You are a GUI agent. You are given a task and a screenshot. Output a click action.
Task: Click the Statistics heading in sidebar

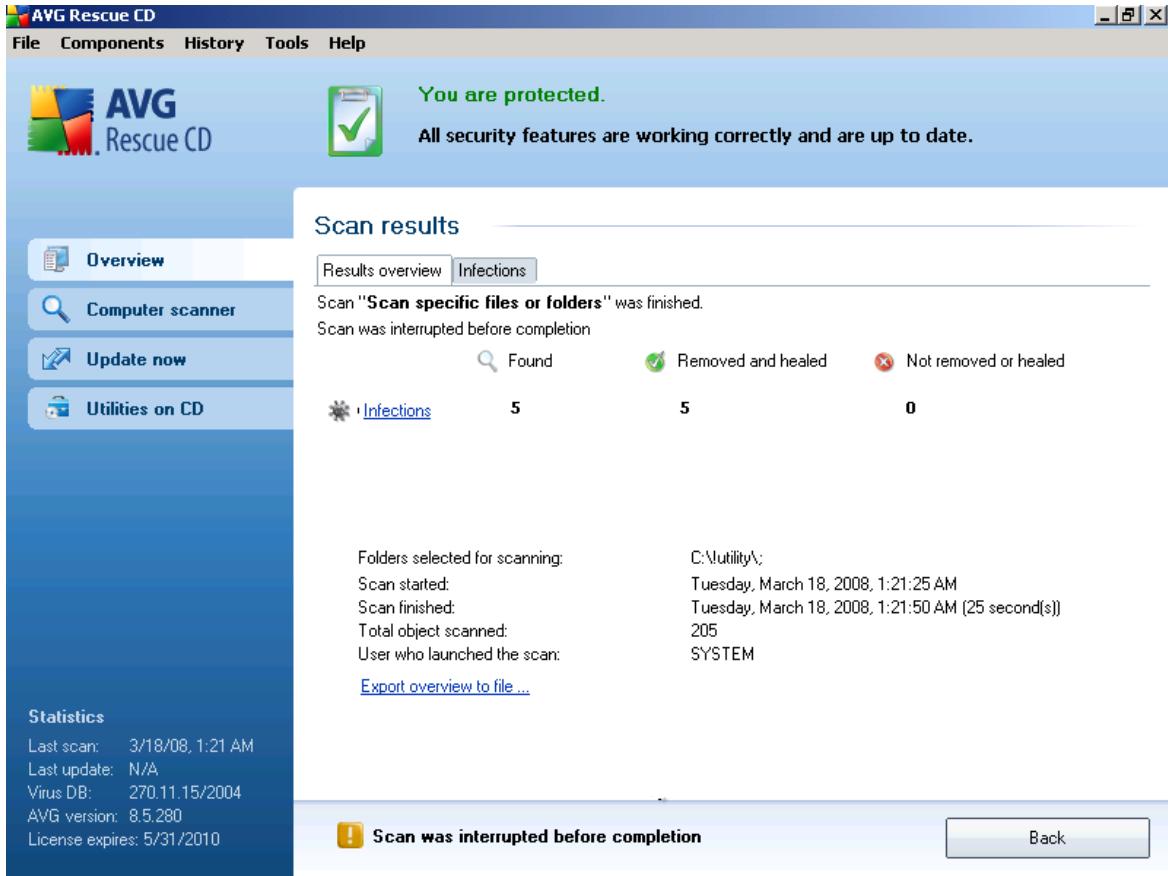[66, 717]
